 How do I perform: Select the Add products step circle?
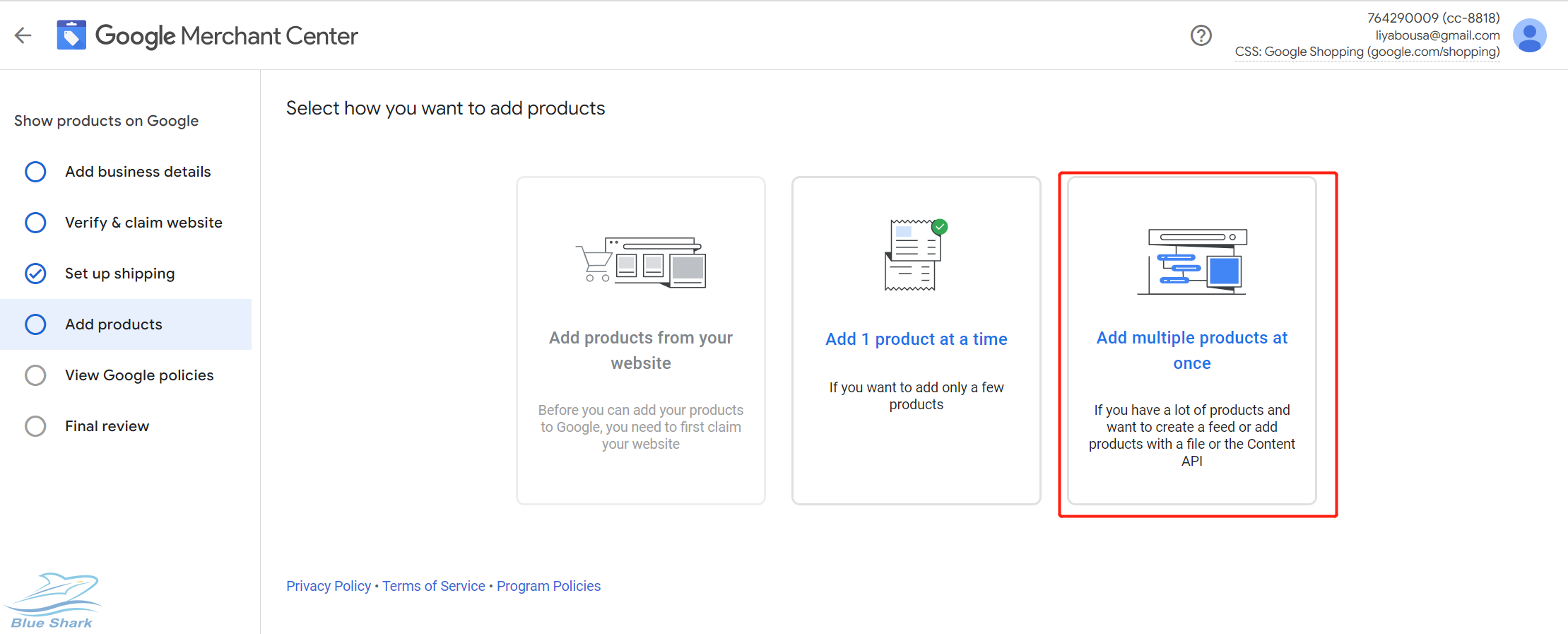tap(35, 324)
